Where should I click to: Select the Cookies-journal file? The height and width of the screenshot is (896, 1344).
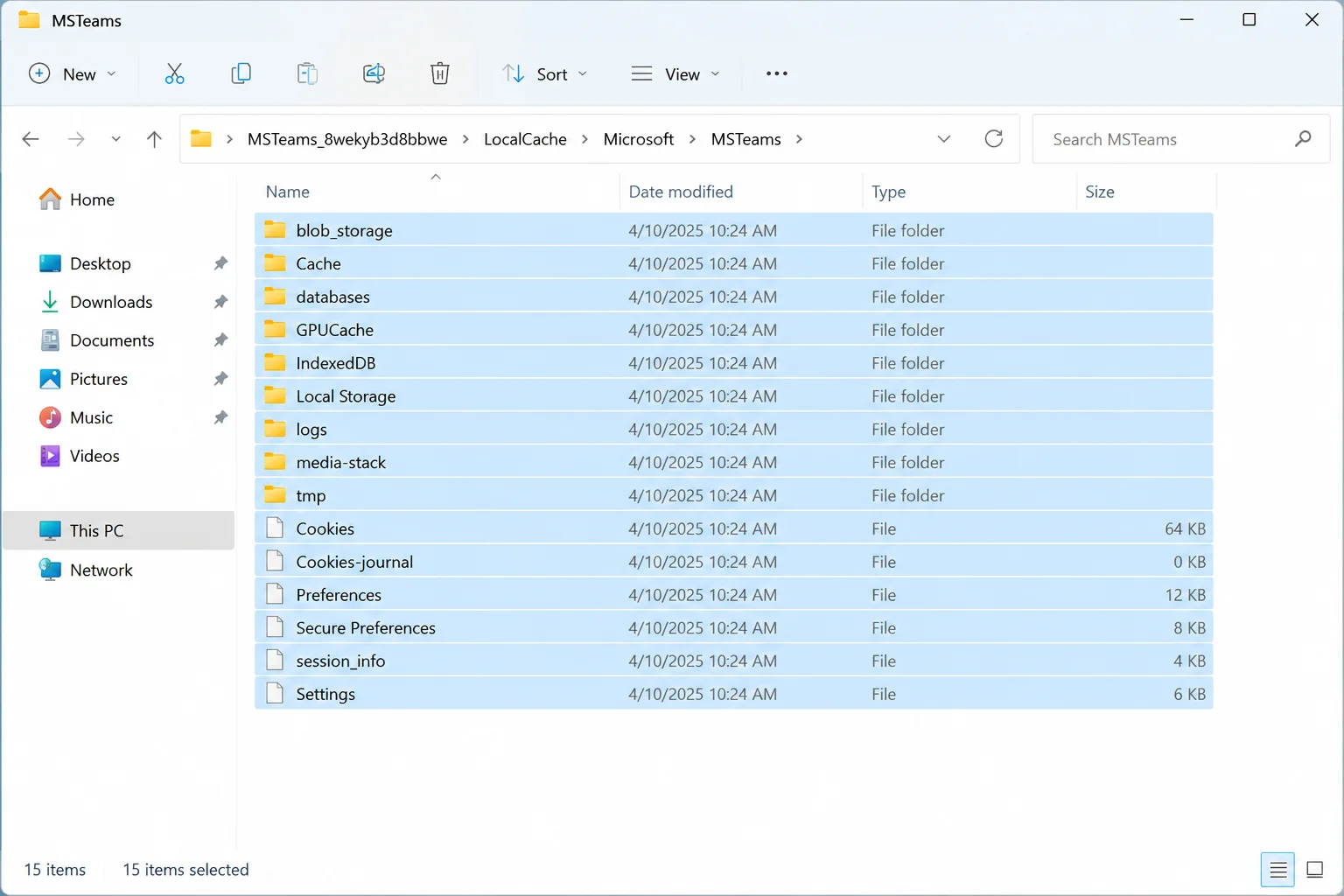pos(734,562)
